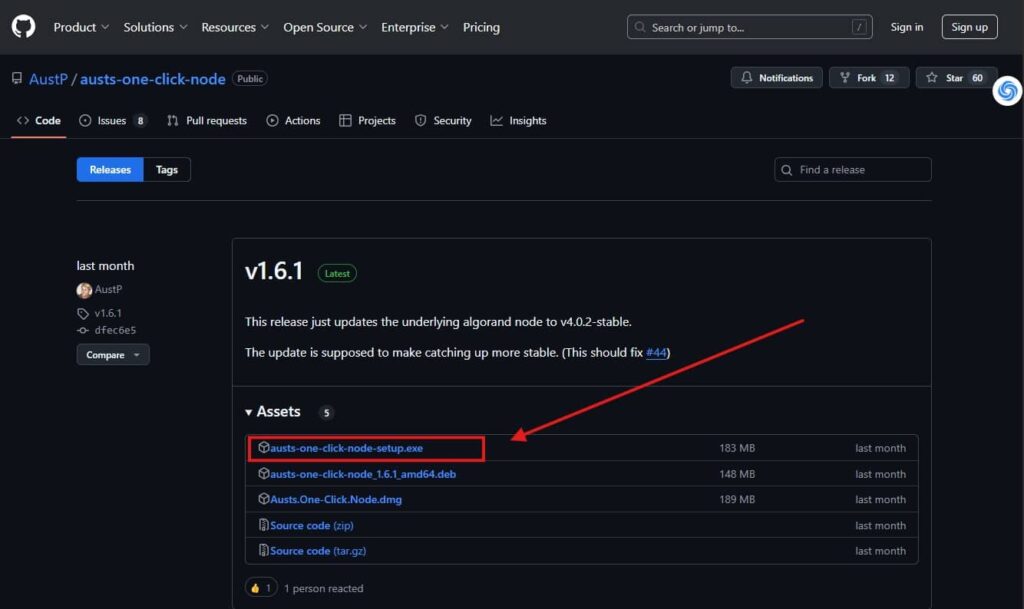Download austs-one-click-node-setup.exe
The width and height of the screenshot is (1024, 609).
click(x=346, y=449)
